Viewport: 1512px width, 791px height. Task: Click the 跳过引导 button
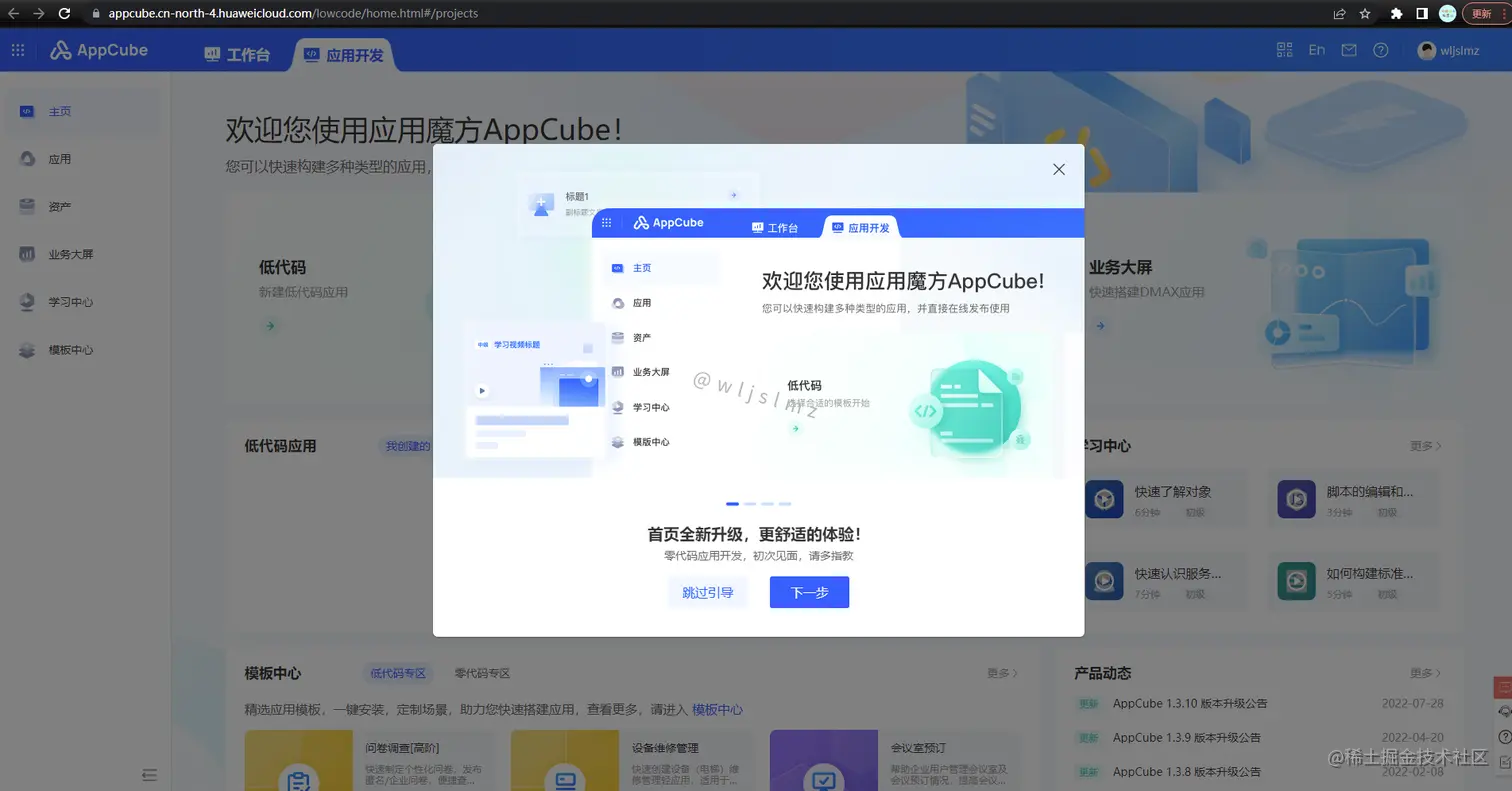click(708, 592)
